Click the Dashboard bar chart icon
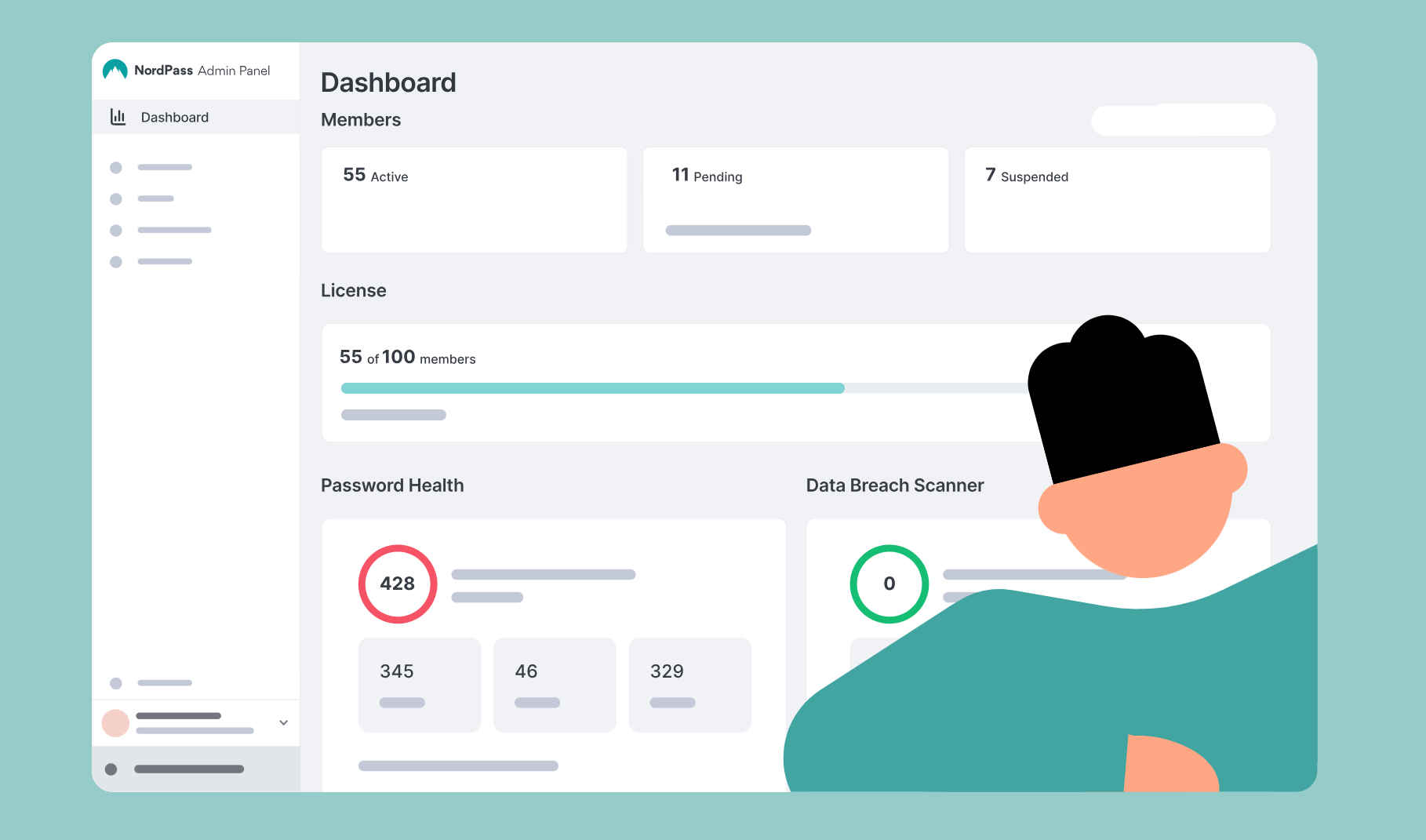This screenshot has width=1426, height=840. click(x=118, y=117)
